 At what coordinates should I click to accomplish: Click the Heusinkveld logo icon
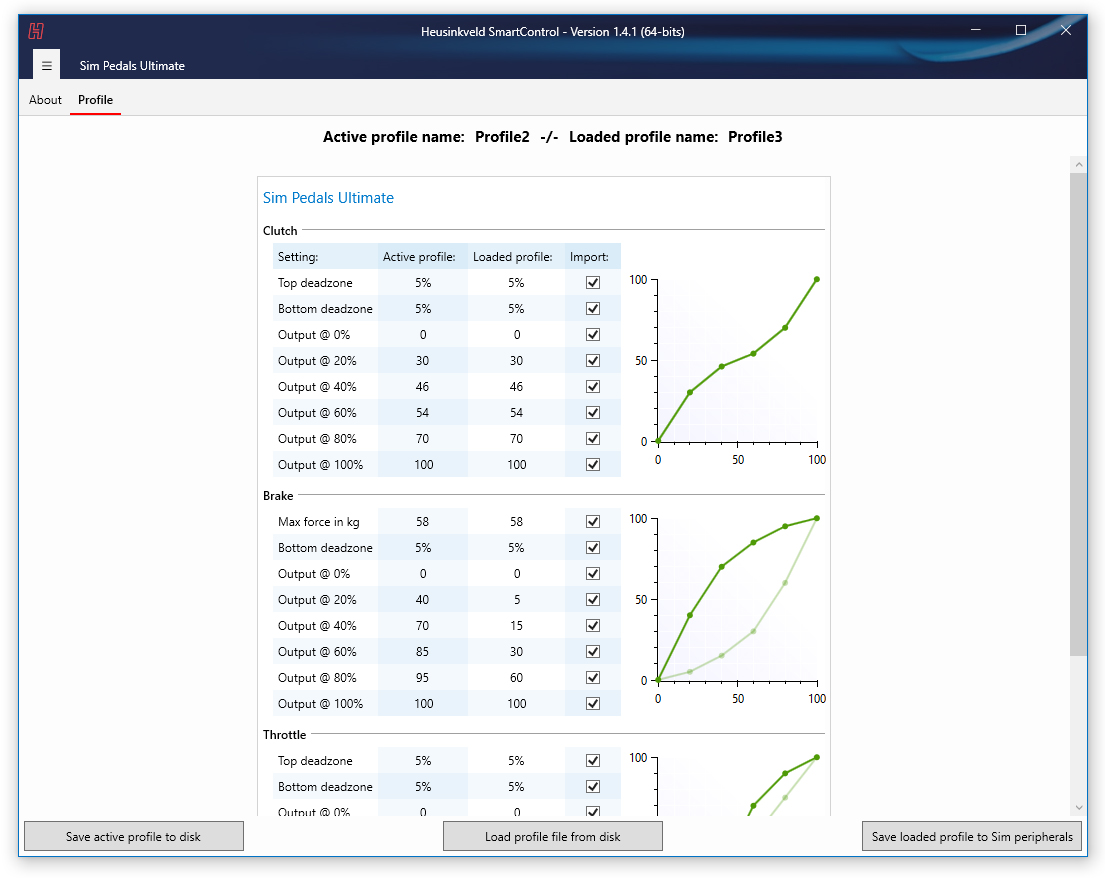coord(36,31)
